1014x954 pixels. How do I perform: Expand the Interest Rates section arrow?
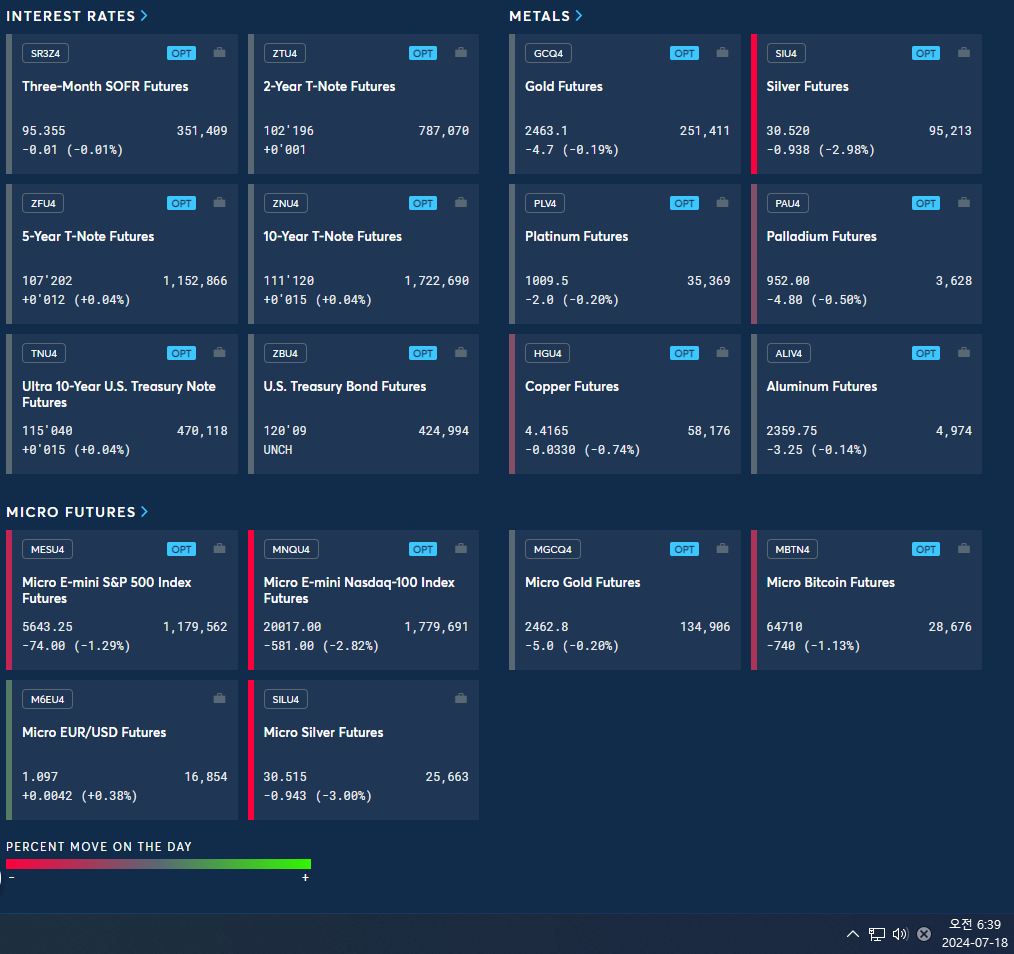pyautogui.click(x=144, y=16)
